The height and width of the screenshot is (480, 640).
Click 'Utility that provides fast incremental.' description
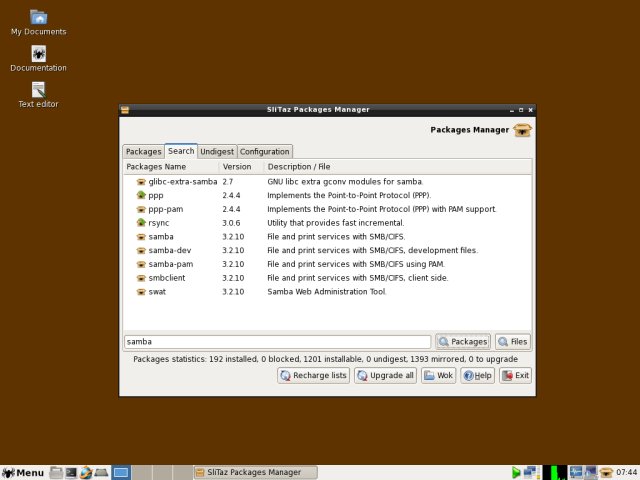coord(336,223)
